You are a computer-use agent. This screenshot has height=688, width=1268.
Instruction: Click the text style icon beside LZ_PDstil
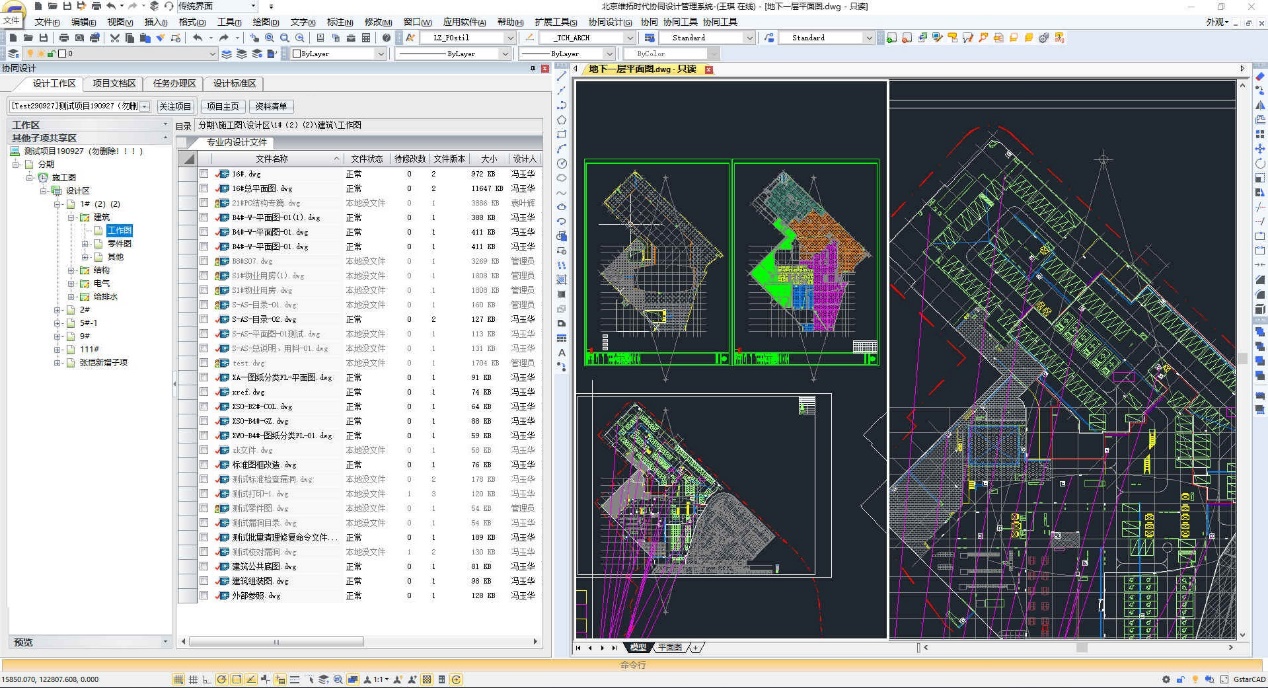click(410, 38)
